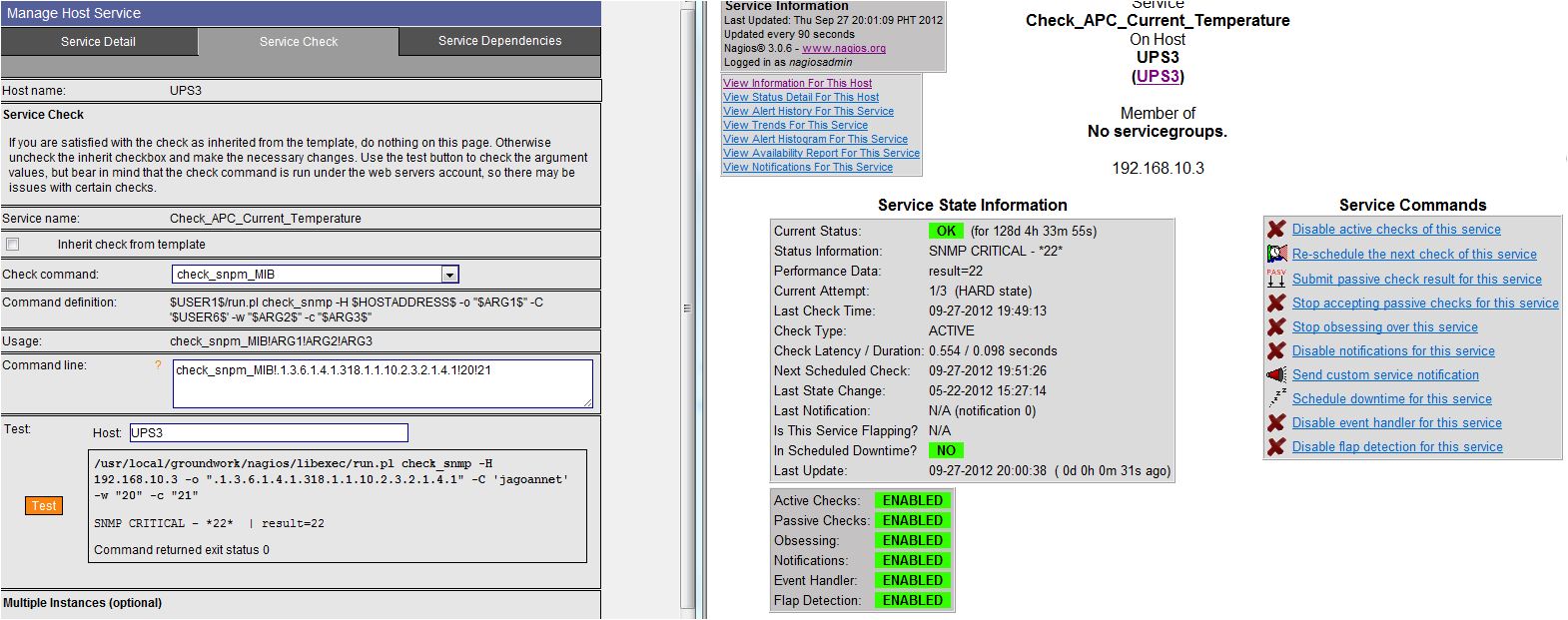Screen dimensions: 1568x620
Task: Click the megaphone custom notification icon
Action: coord(1276,375)
